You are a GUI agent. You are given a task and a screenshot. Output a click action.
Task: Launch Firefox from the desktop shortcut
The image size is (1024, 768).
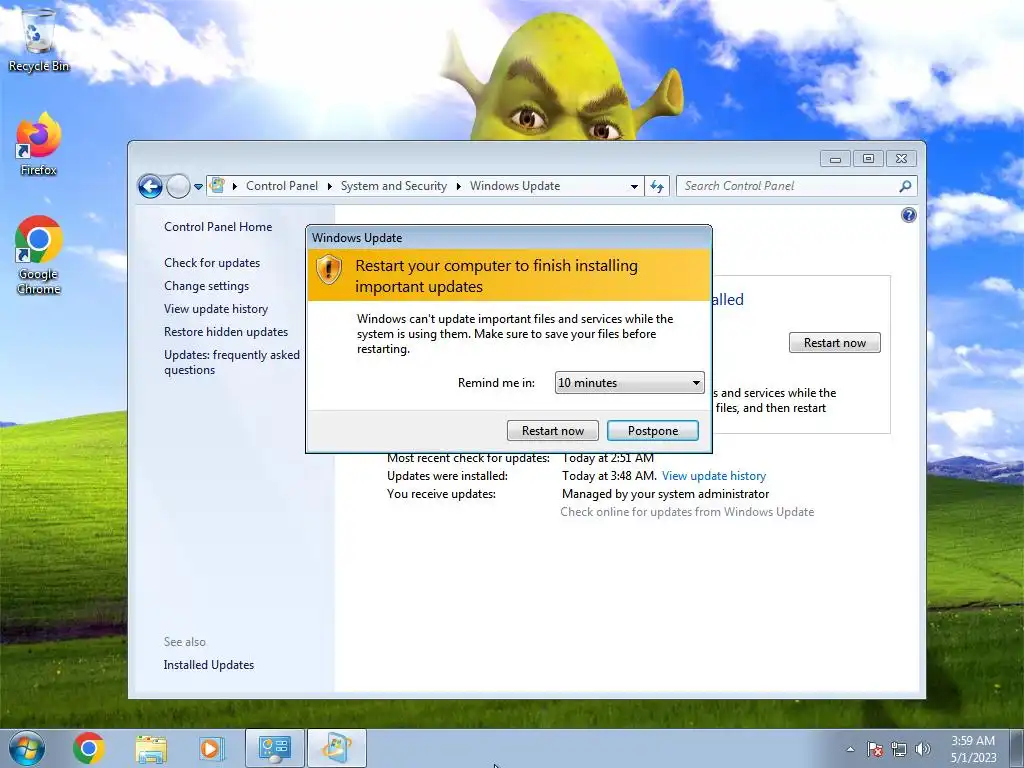coord(39,145)
